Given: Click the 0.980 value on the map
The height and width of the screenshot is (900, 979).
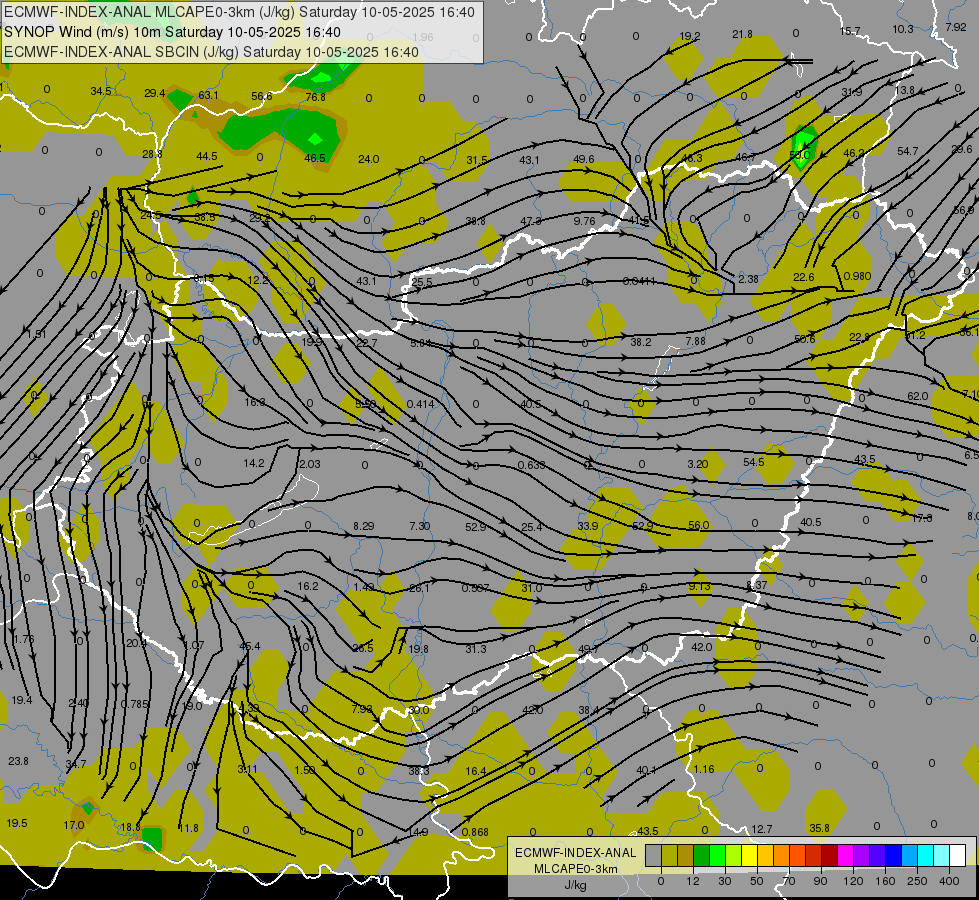Looking at the screenshot, I should [857, 275].
